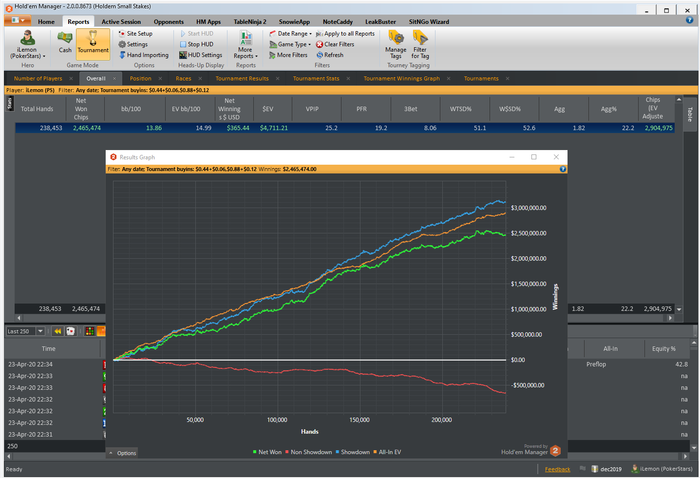Open the TableNinja 2 tab
The image size is (700, 478).
pos(250,21)
